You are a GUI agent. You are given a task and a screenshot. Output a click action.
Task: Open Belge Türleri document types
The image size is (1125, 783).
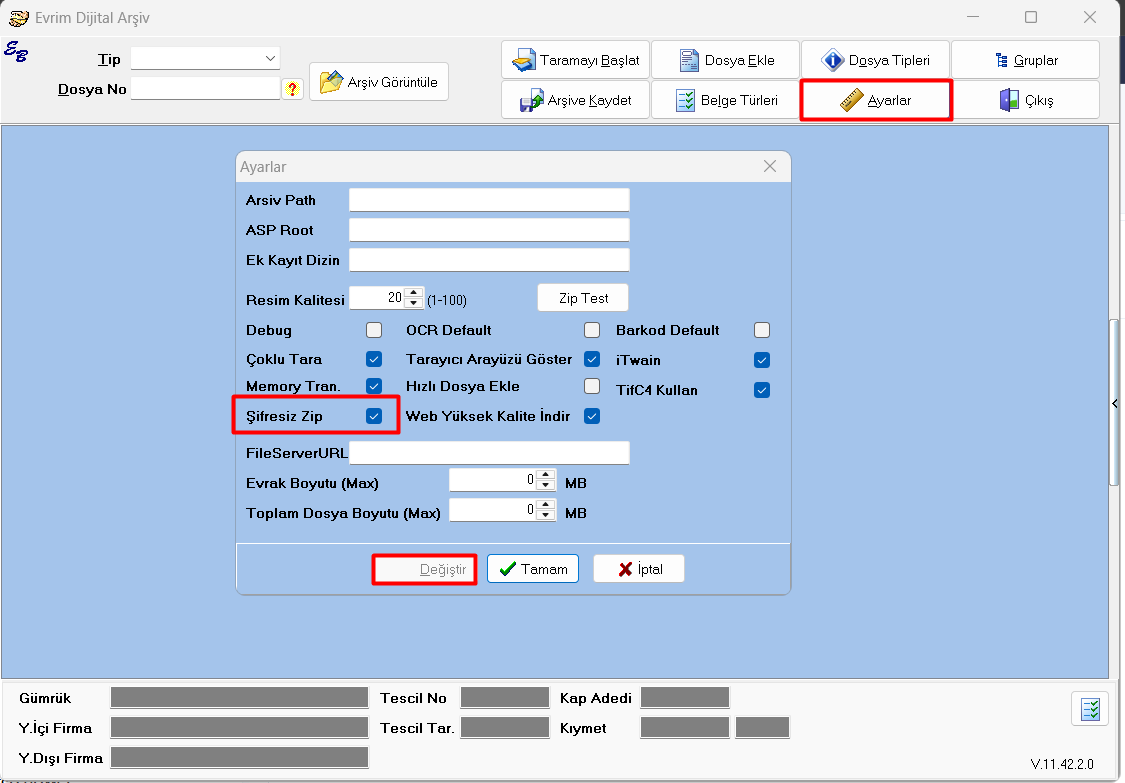point(726,100)
